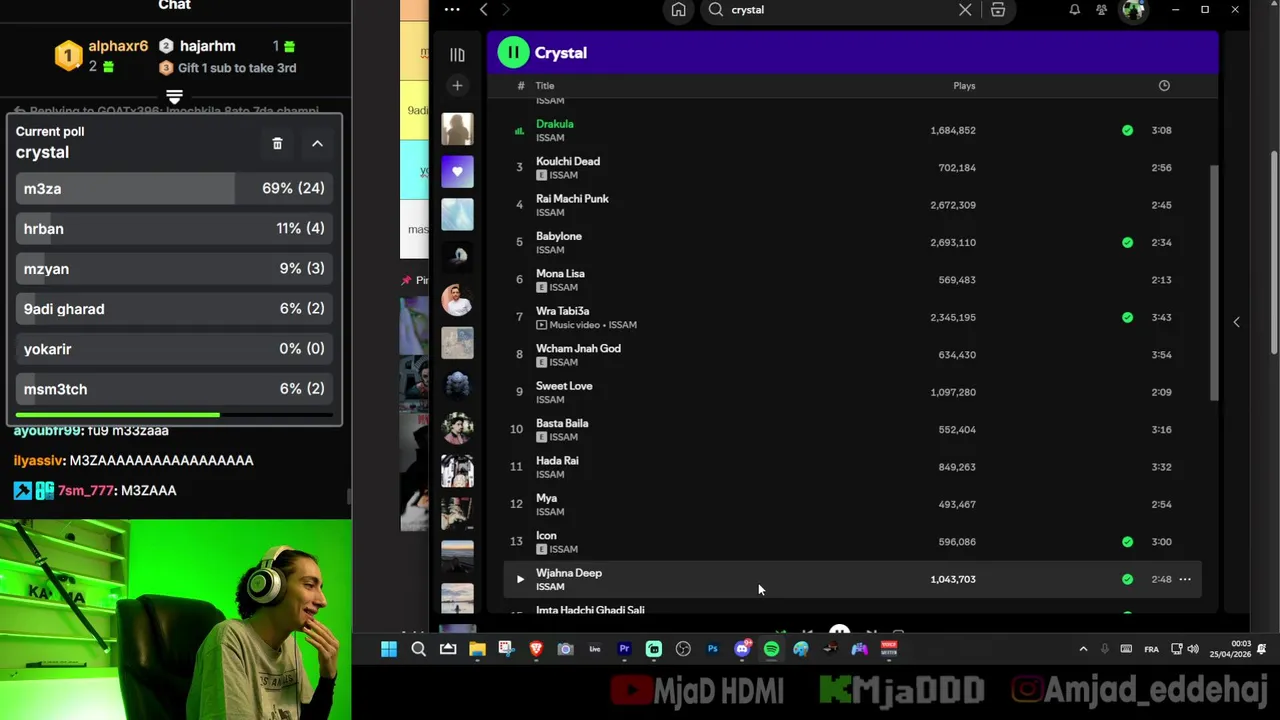
Task: Select the 'Koulchi Dead' track title
Action: [568, 161]
